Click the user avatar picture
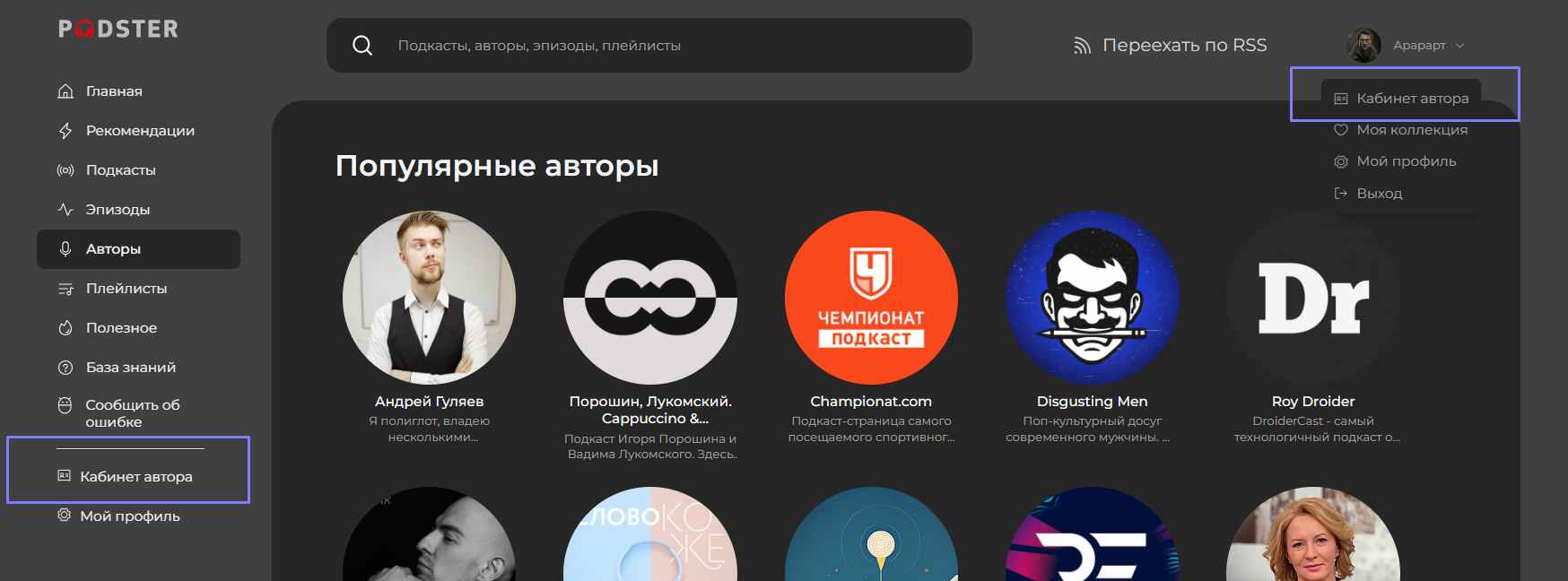Screen dimensions: 1568x581 pyautogui.click(x=1363, y=45)
